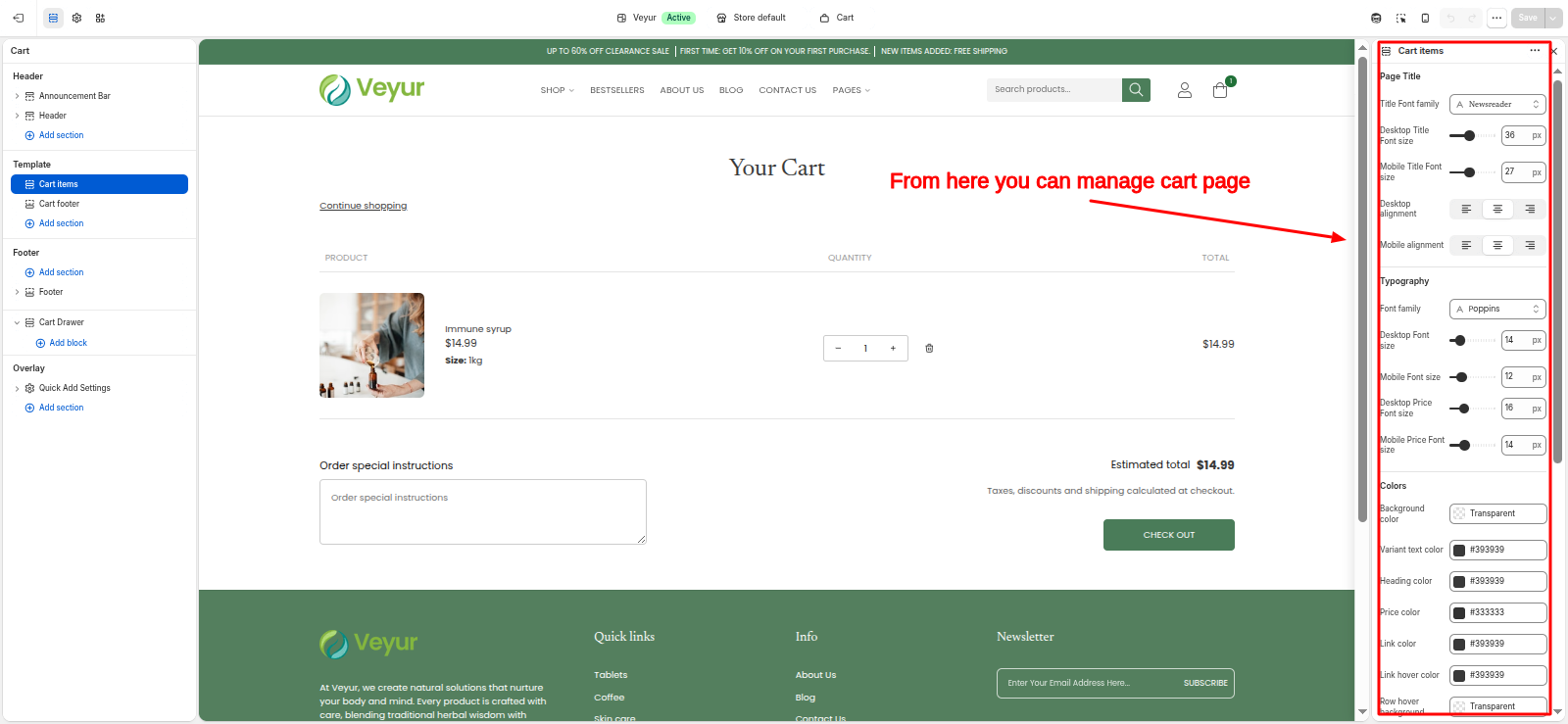
Task: Exit the theme editor via back icon
Action: [18, 18]
